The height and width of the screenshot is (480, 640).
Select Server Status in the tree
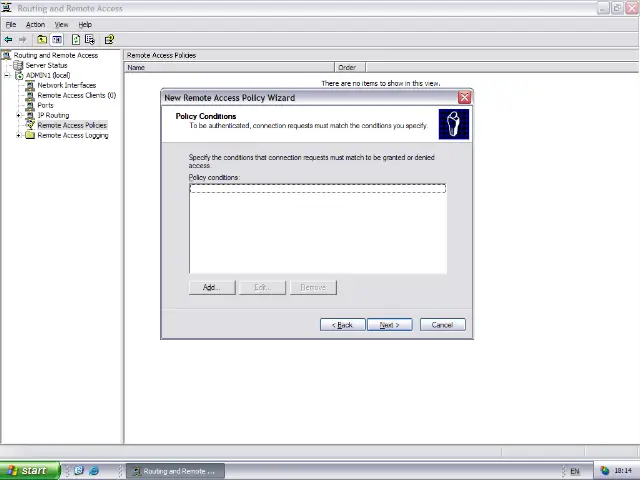pyautogui.click(x=46, y=65)
